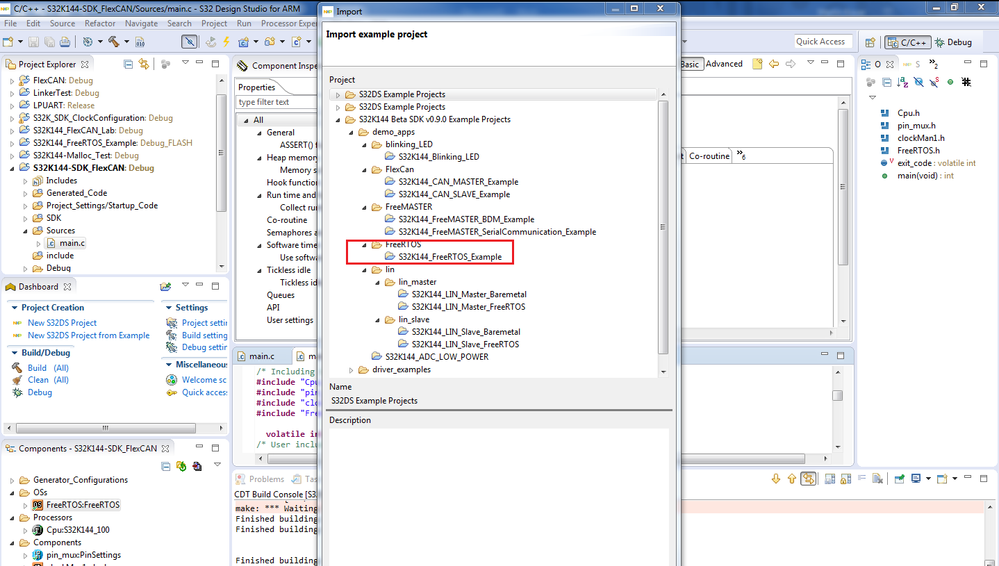Expand FreeRTOS:FreeRTOS in Components view
999x566 pixels.
pos(25,505)
